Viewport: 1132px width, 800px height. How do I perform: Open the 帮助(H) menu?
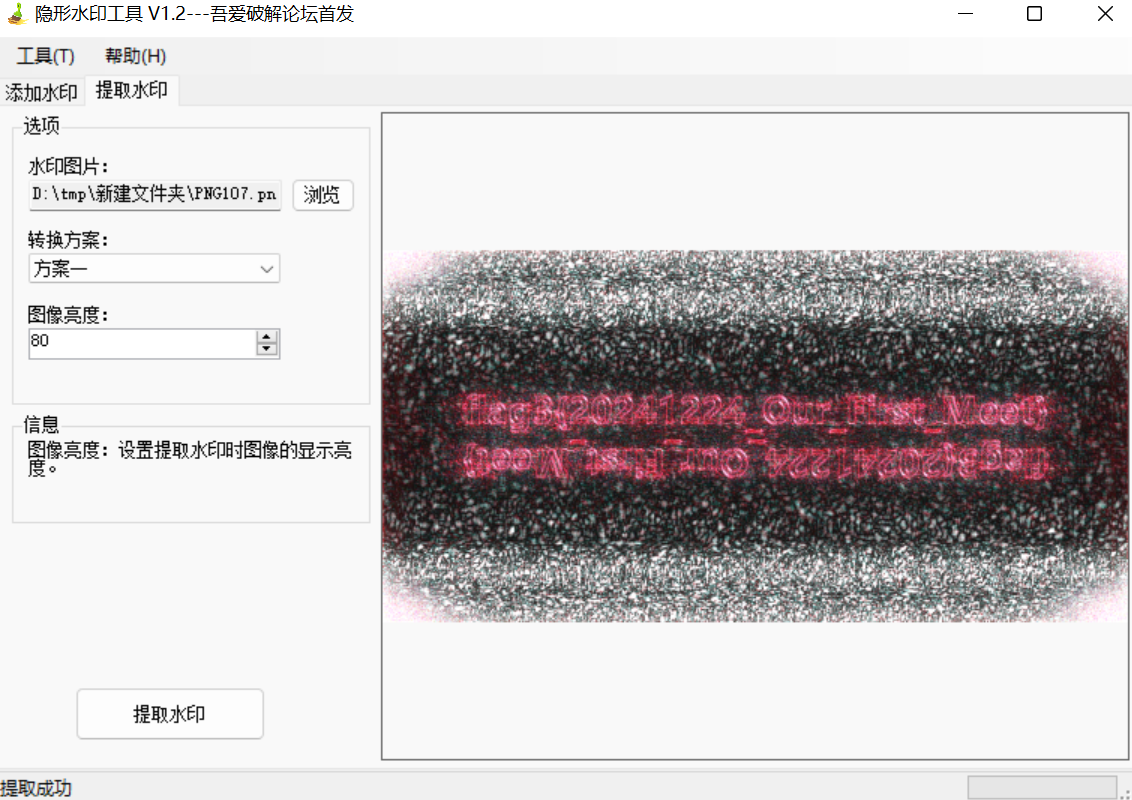pyautogui.click(x=136, y=56)
